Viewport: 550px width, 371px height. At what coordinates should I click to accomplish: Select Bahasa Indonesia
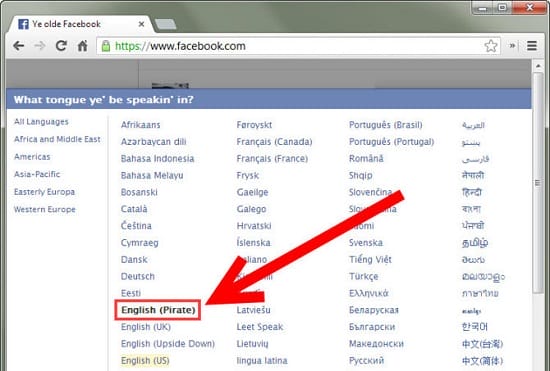[157, 158]
